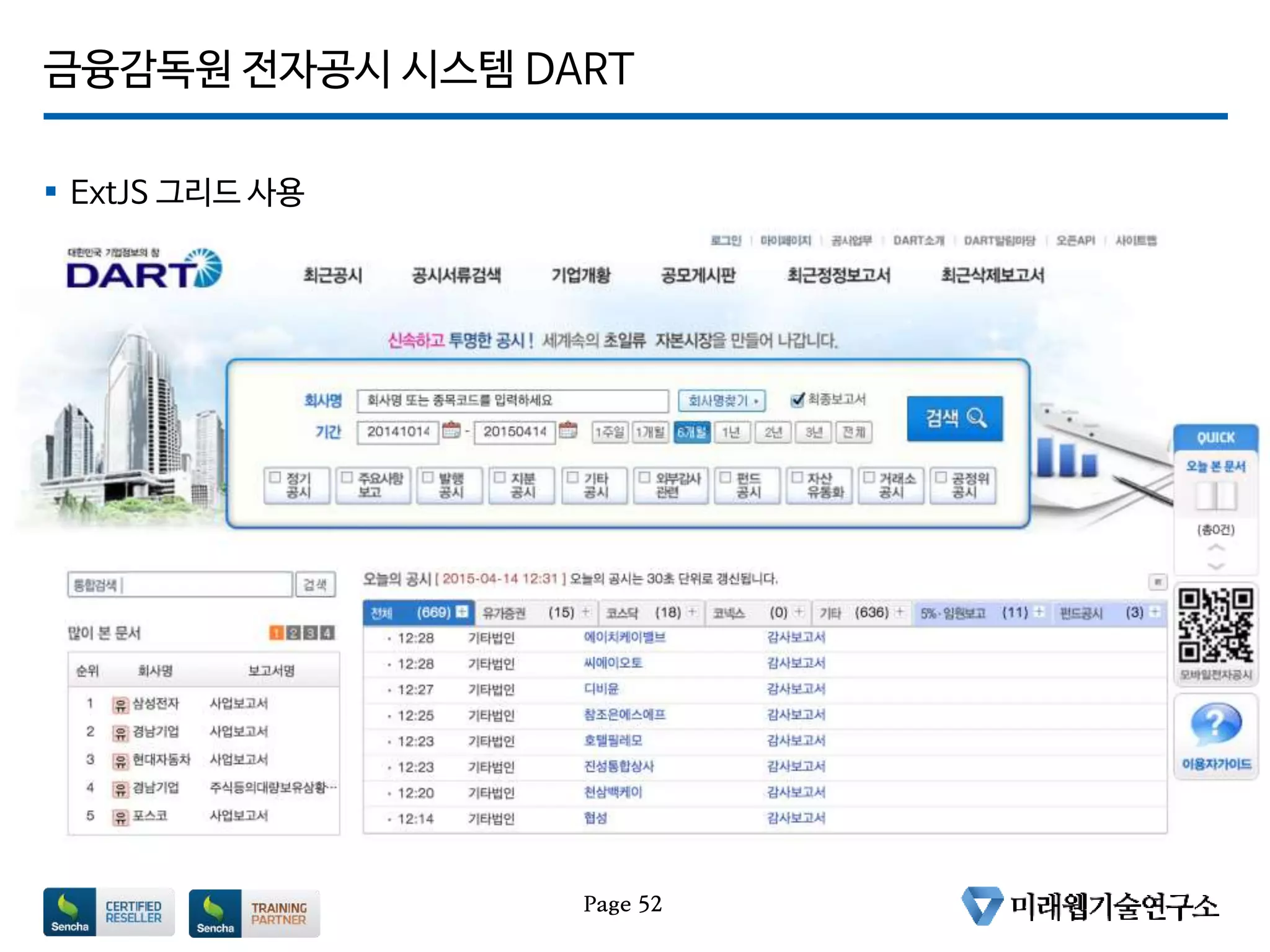
Task: Open the 최근정정보고서 menu
Action: 839,275
